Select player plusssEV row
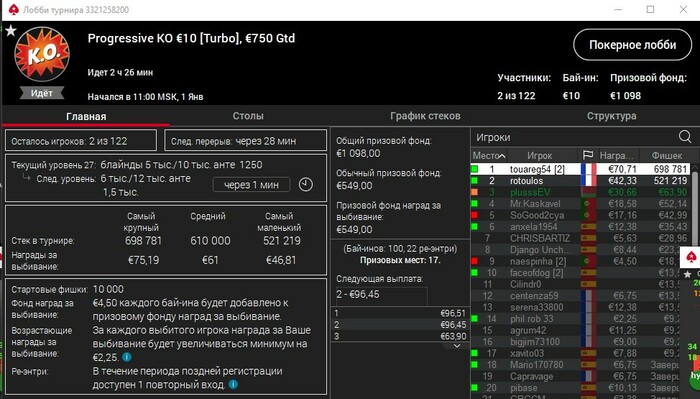Image resolution: width=700 pixels, height=399 pixels. [x=580, y=192]
